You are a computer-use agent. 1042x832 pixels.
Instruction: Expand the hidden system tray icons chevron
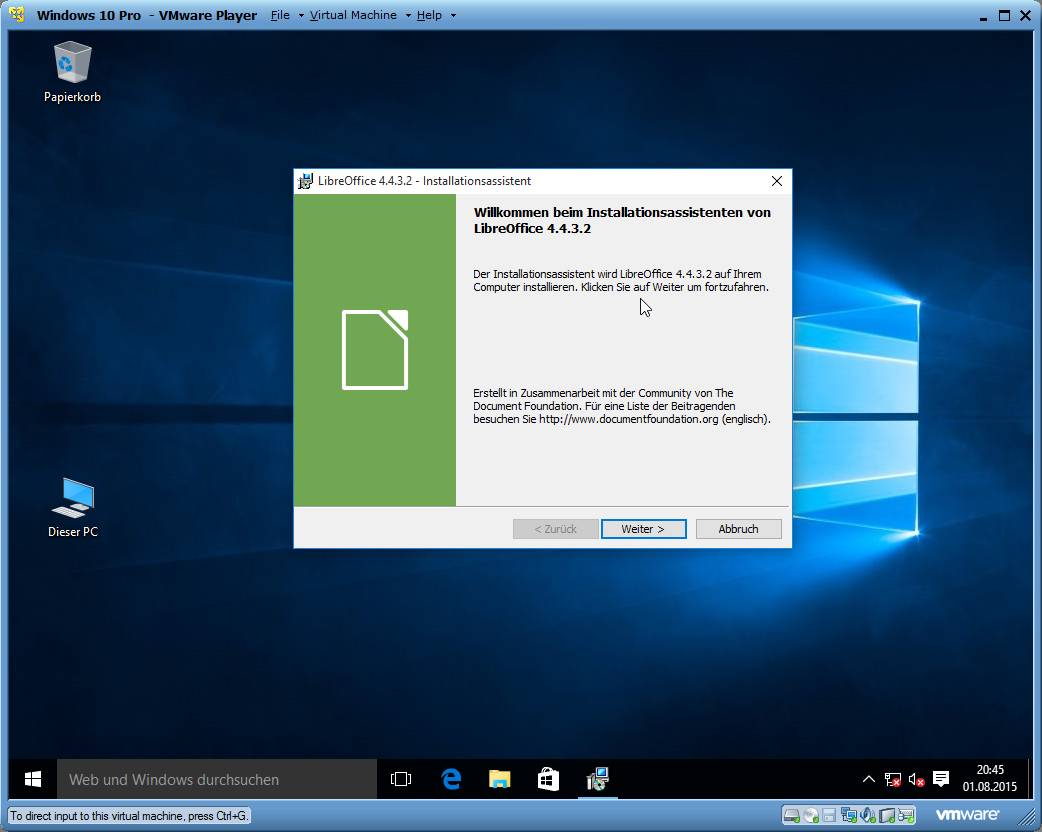(x=868, y=779)
